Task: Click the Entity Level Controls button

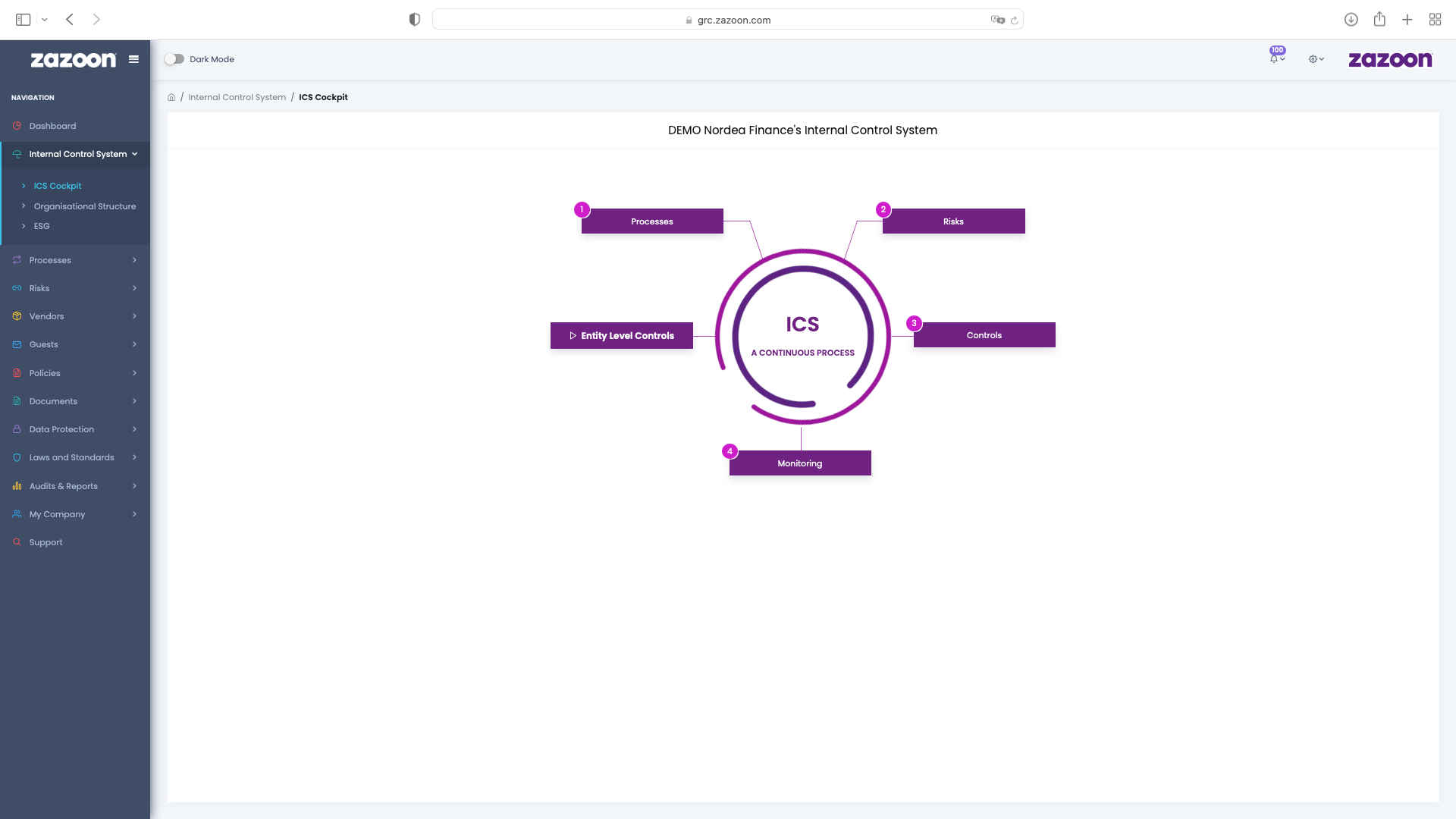Action: click(622, 336)
